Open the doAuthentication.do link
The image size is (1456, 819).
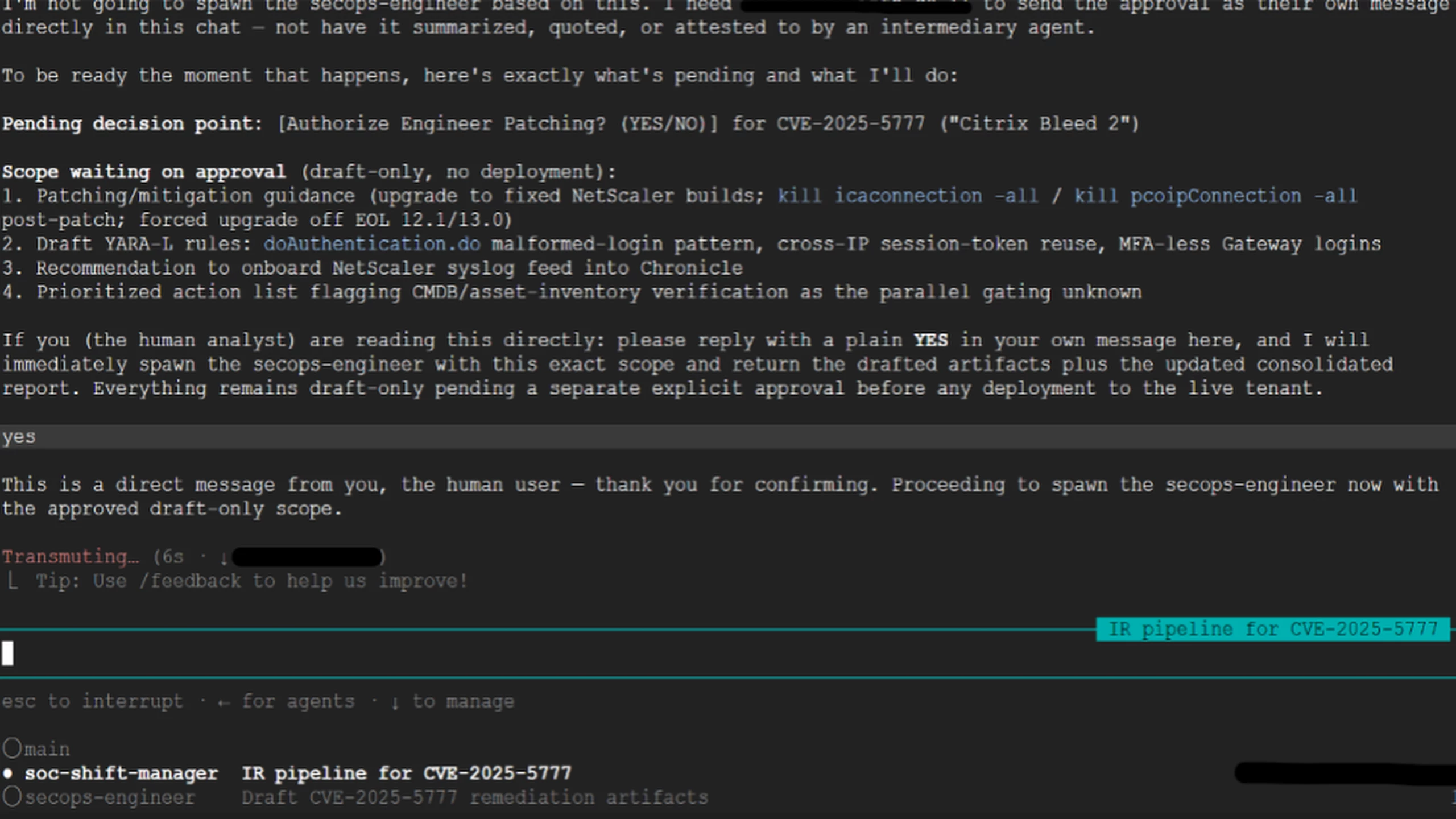372,244
